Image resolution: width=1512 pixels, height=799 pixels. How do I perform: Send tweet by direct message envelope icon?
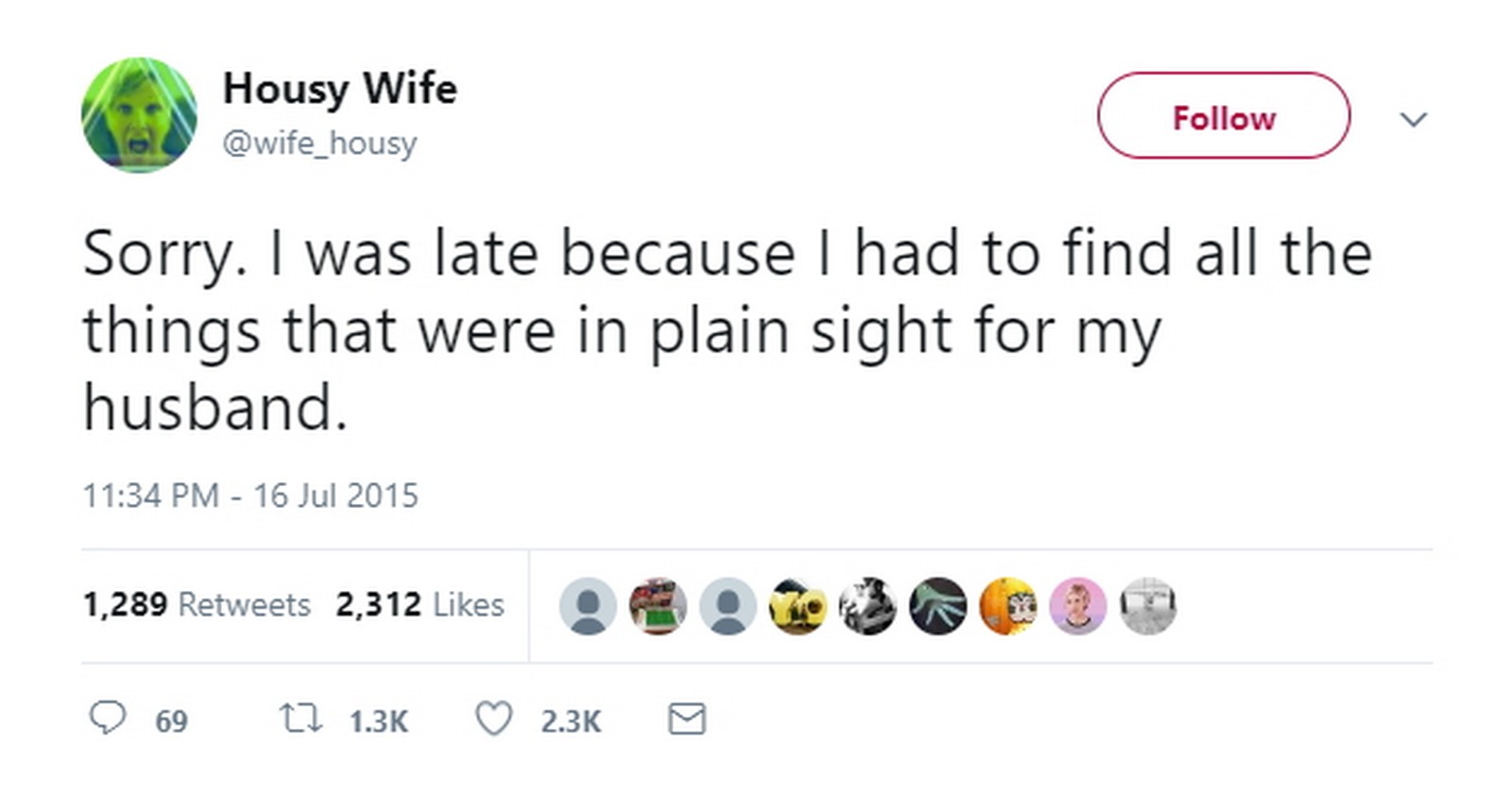click(x=687, y=720)
